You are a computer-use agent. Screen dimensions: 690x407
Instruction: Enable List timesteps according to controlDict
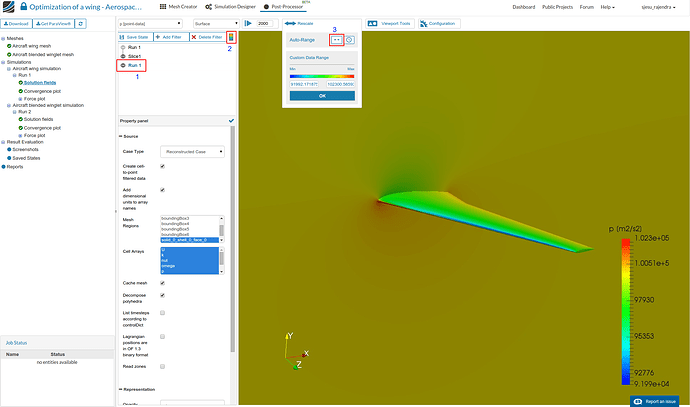(162, 313)
